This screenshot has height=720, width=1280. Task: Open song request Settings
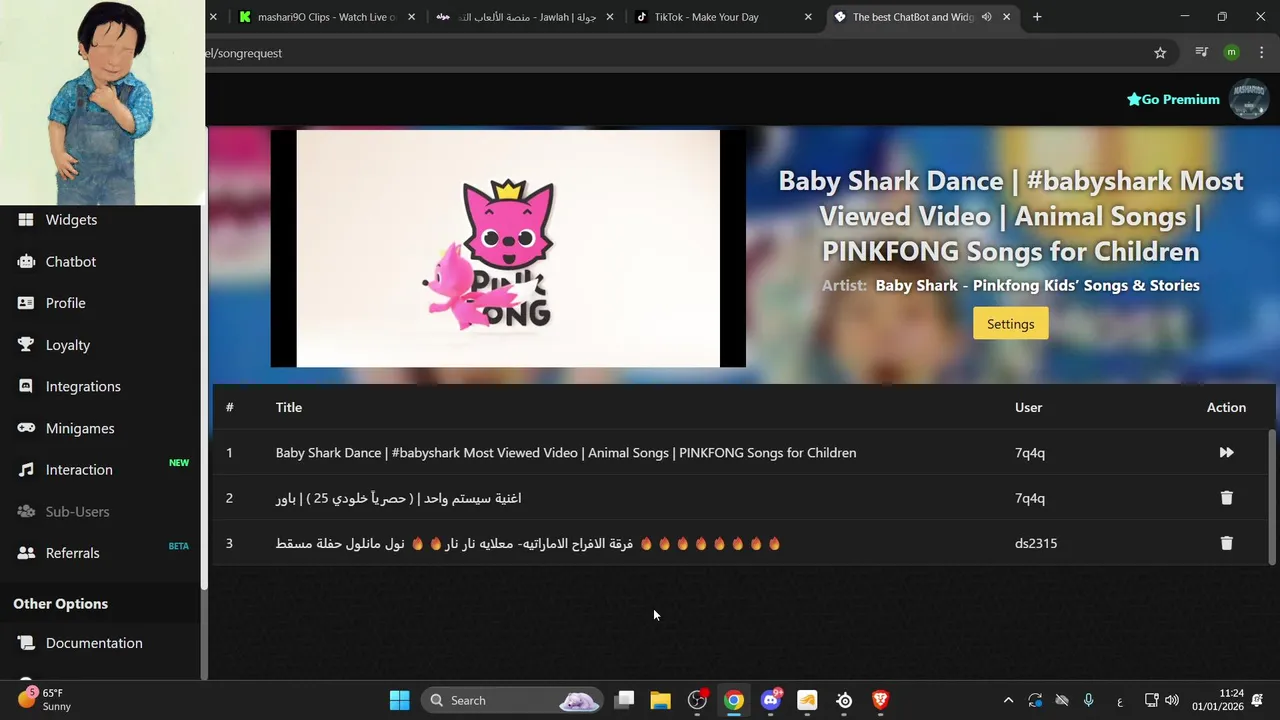point(1010,324)
